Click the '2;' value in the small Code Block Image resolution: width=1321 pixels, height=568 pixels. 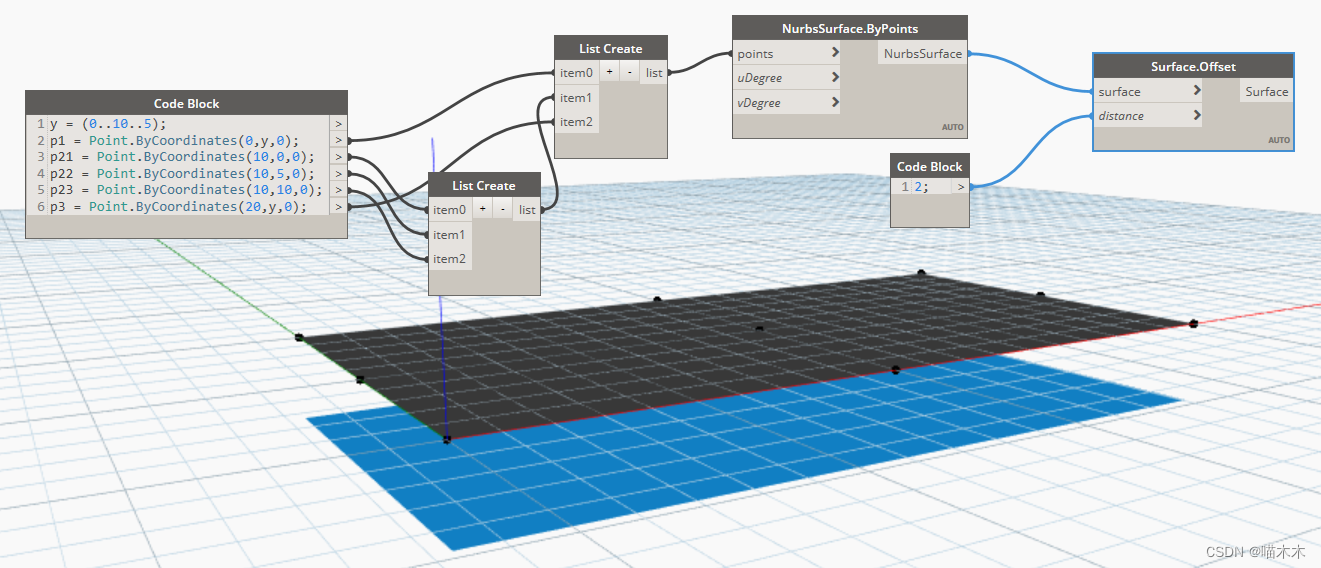point(921,187)
